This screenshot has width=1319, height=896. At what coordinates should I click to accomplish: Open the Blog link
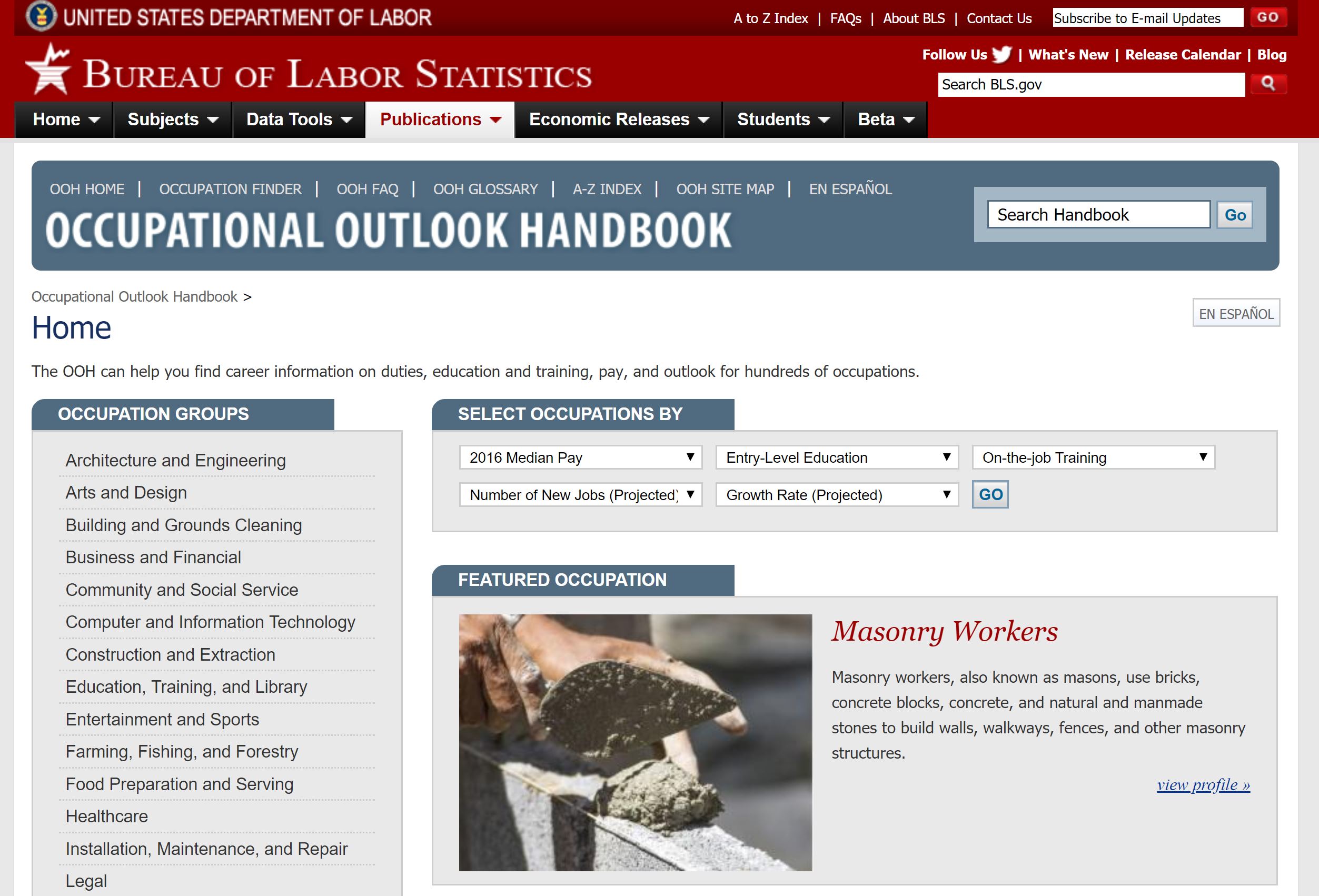pos(1272,54)
